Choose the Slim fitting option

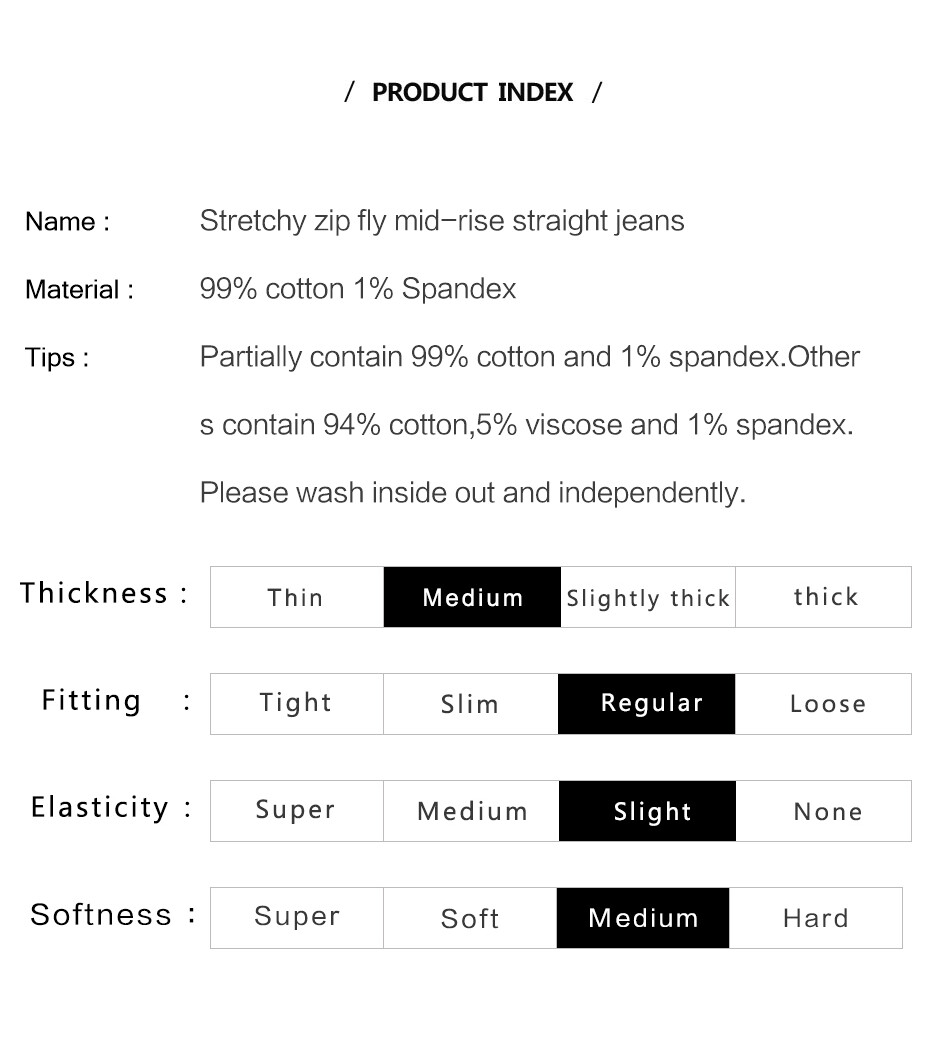click(470, 704)
